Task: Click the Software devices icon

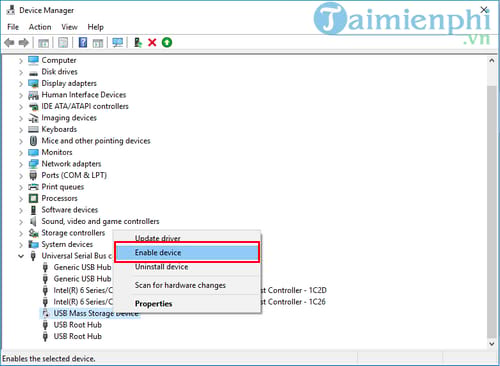Action: [33, 210]
